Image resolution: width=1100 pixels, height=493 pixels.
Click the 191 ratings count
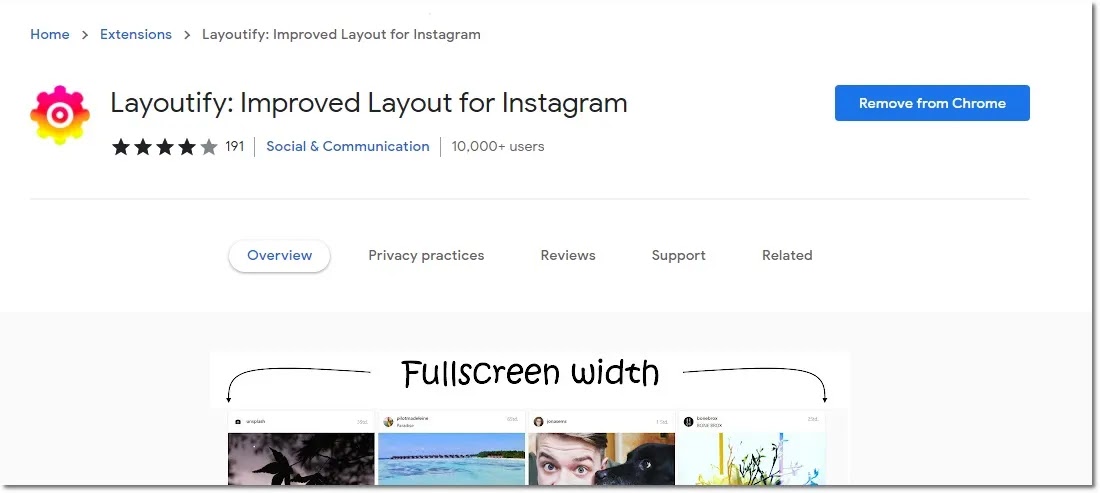[234, 147]
